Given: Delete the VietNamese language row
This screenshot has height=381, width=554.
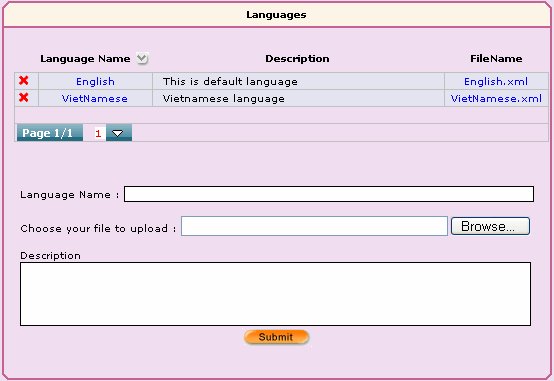Looking at the screenshot, I should coord(24,97).
